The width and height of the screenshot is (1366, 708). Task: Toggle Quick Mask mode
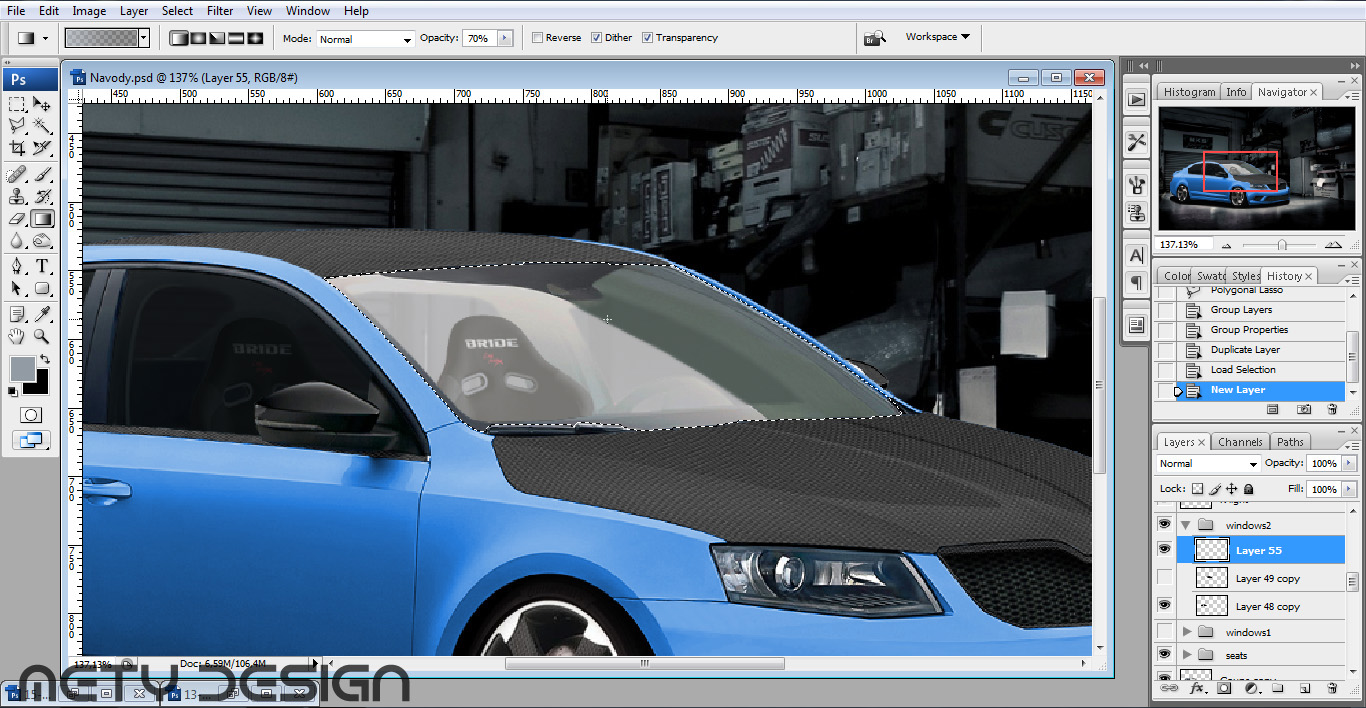[31, 414]
